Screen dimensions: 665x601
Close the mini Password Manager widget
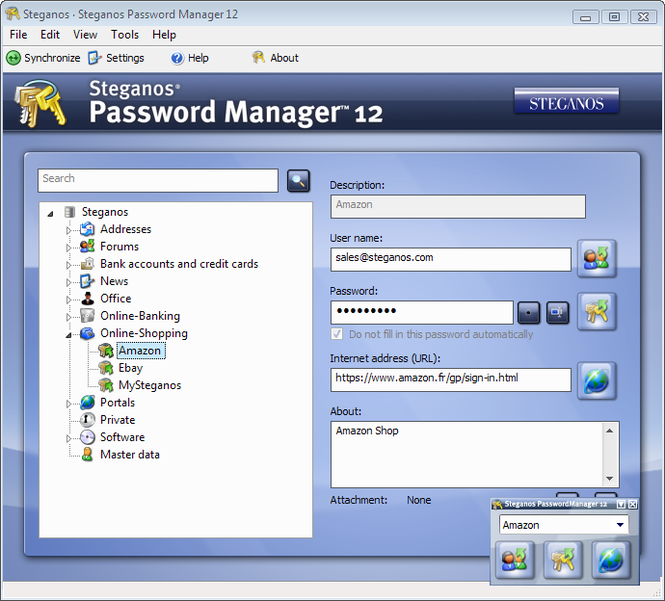632,504
